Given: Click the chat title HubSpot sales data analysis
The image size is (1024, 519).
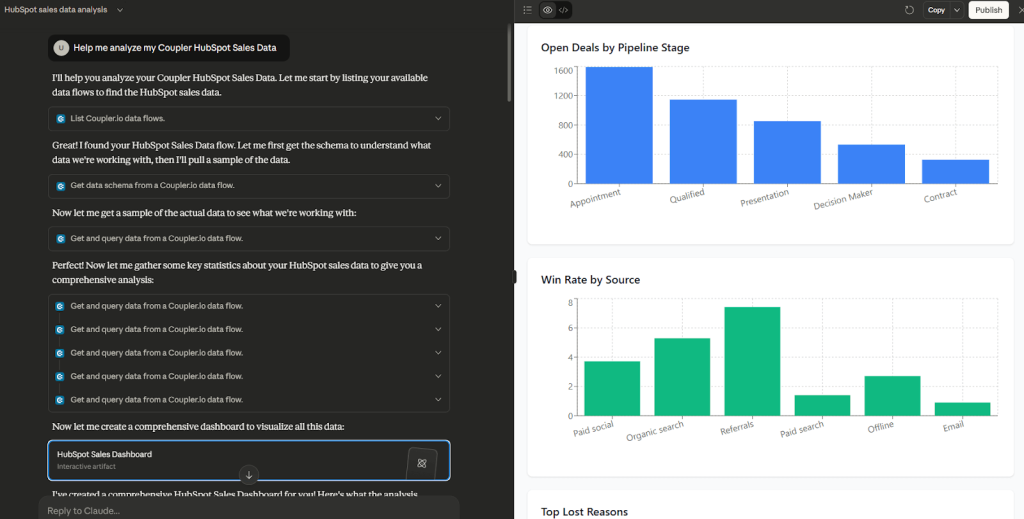Looking at the screenshot, I should 56,10.
